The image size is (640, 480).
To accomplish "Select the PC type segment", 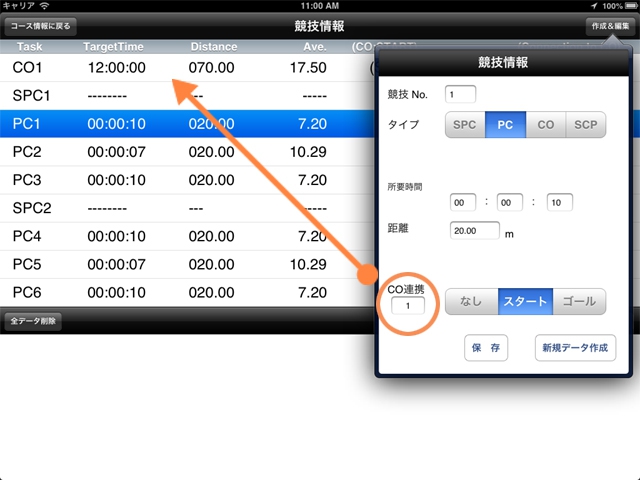I will (x=505, y=125).
